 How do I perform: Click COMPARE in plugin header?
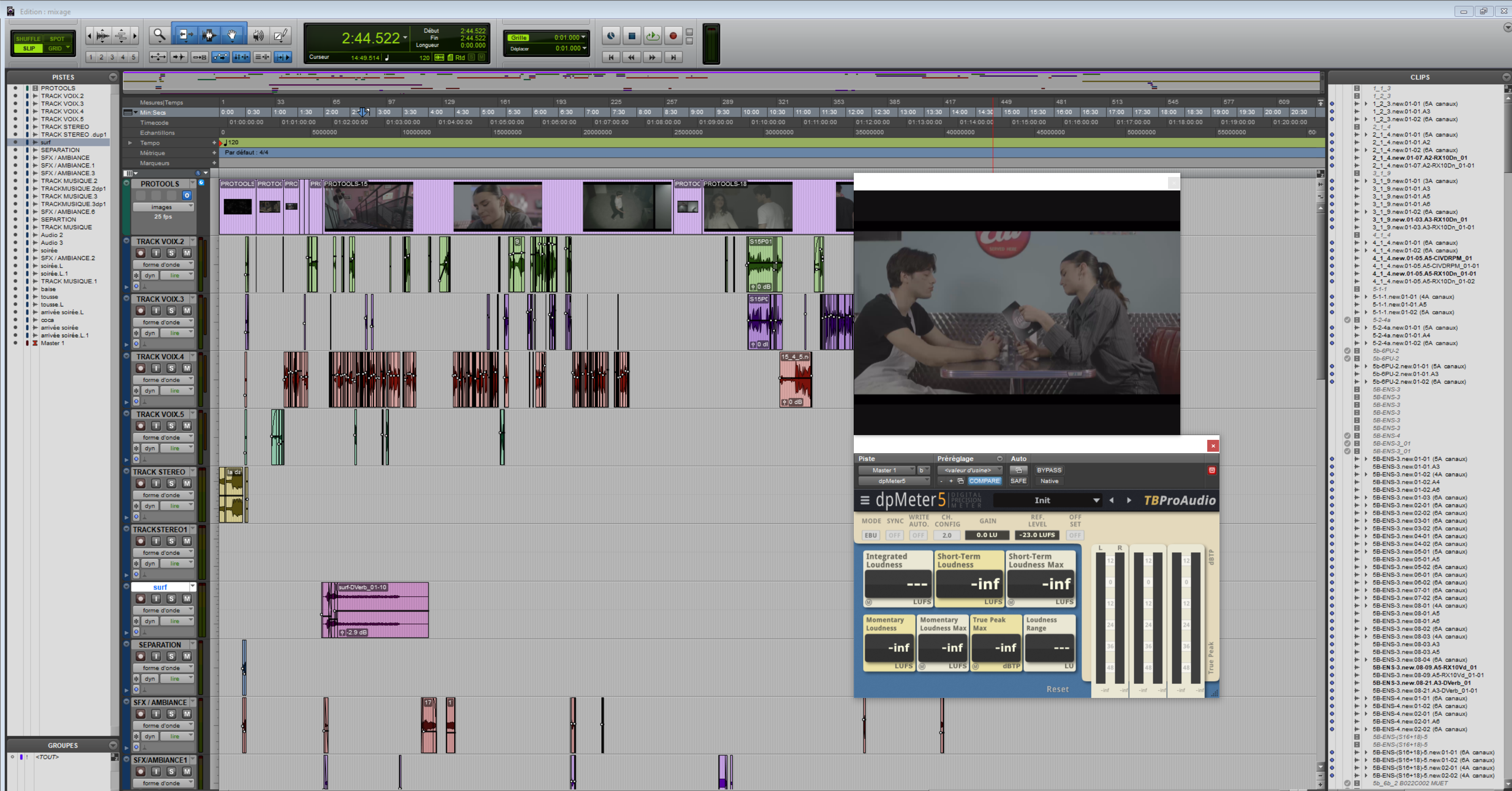point(984,481)
